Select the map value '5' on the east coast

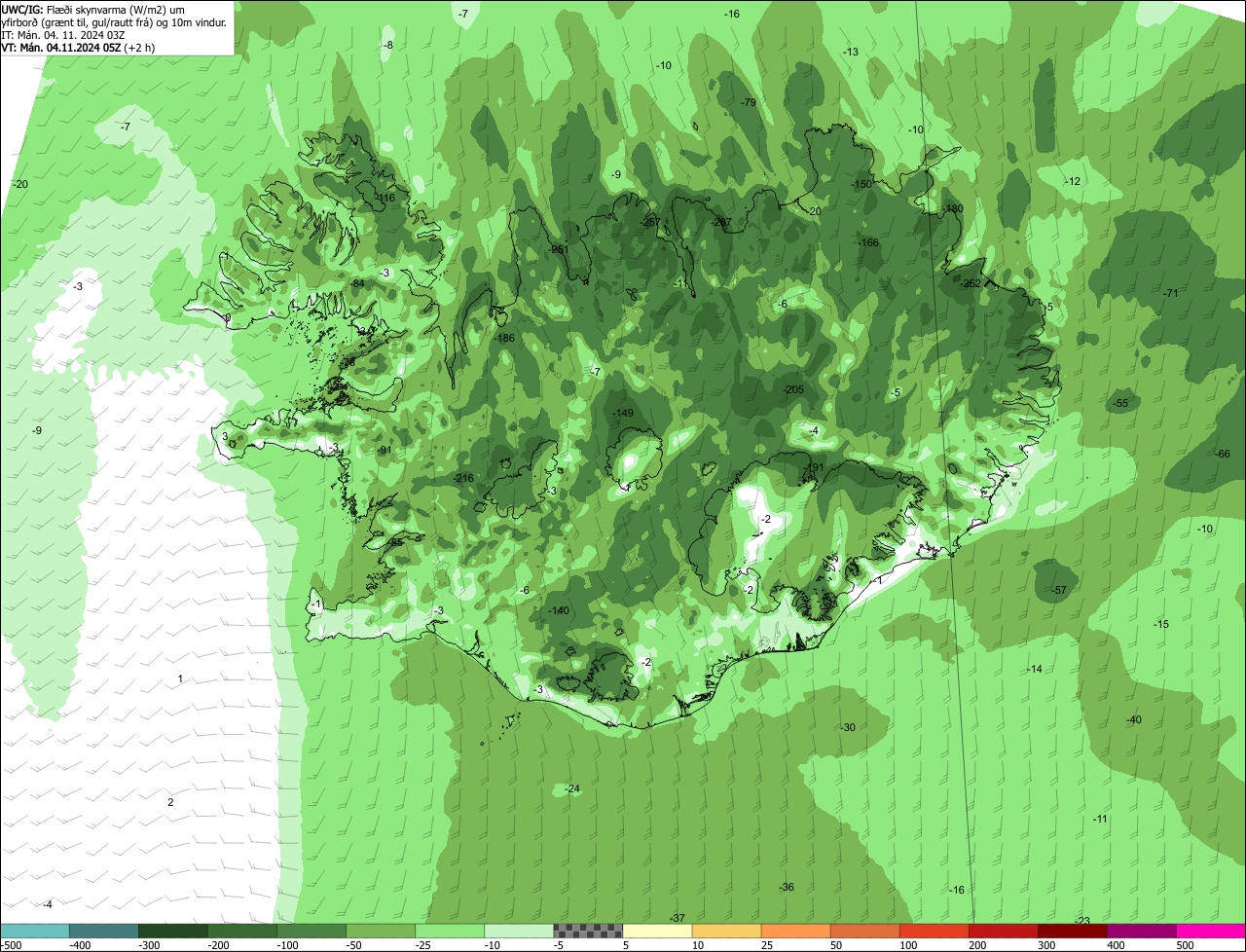click(x=1050, y=307)
